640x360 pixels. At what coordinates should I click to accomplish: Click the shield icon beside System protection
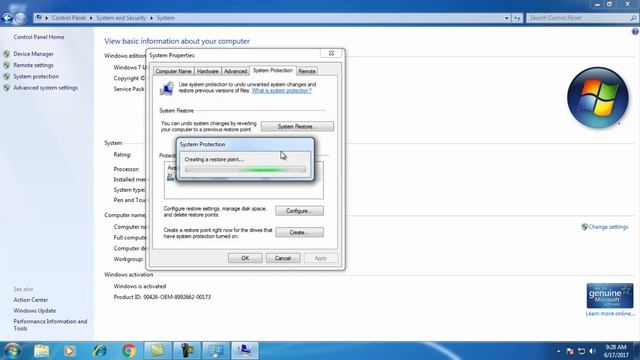point(7,76)
